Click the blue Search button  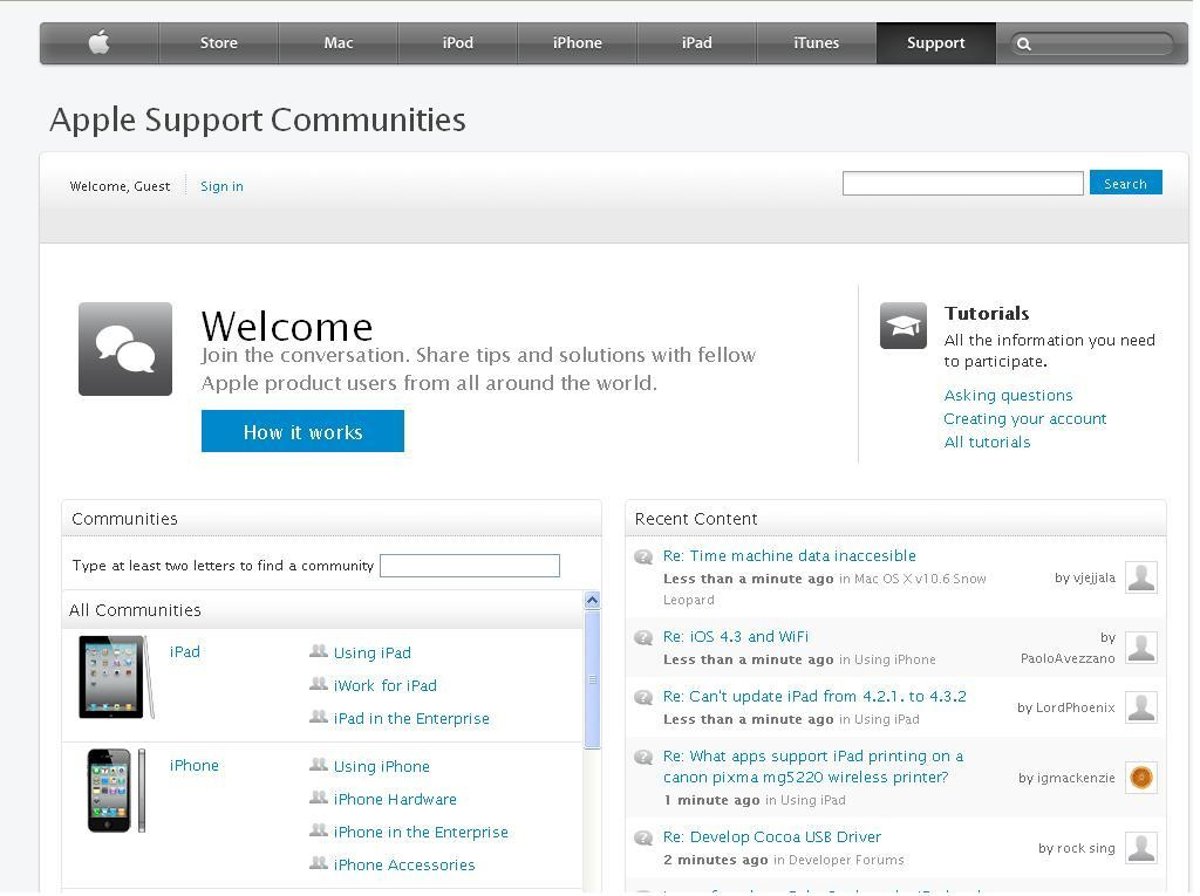point(1125,183)
